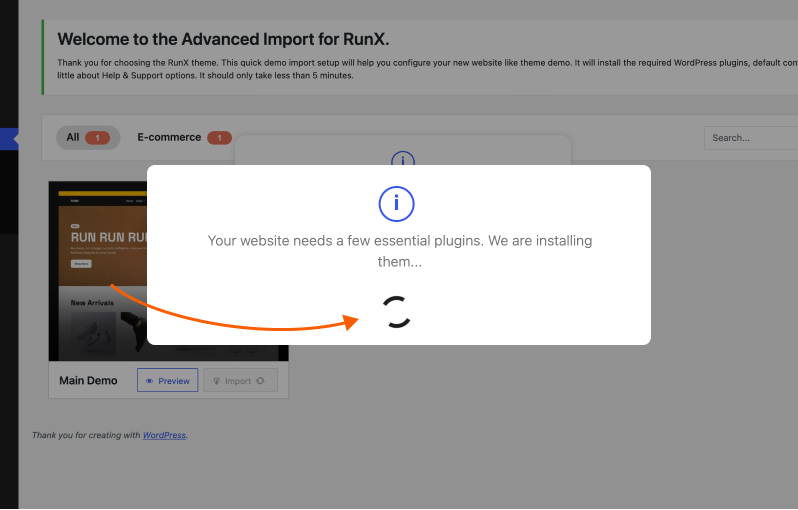Click the info icon in installing plugins dialog
The width and height of the screenshot is (798, 510).
[396, 204]
